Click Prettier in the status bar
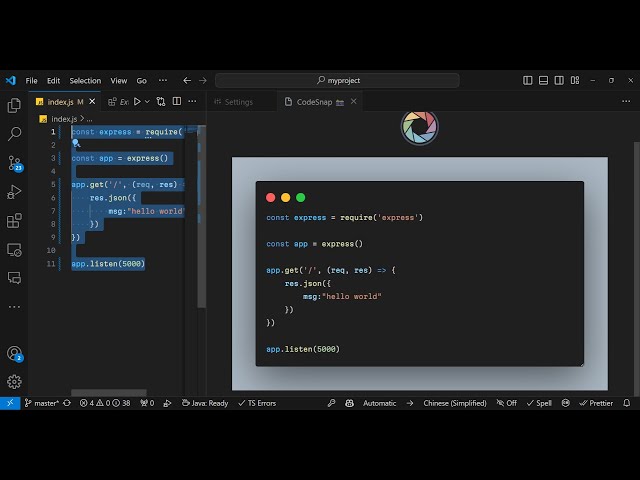 [596, 403]
